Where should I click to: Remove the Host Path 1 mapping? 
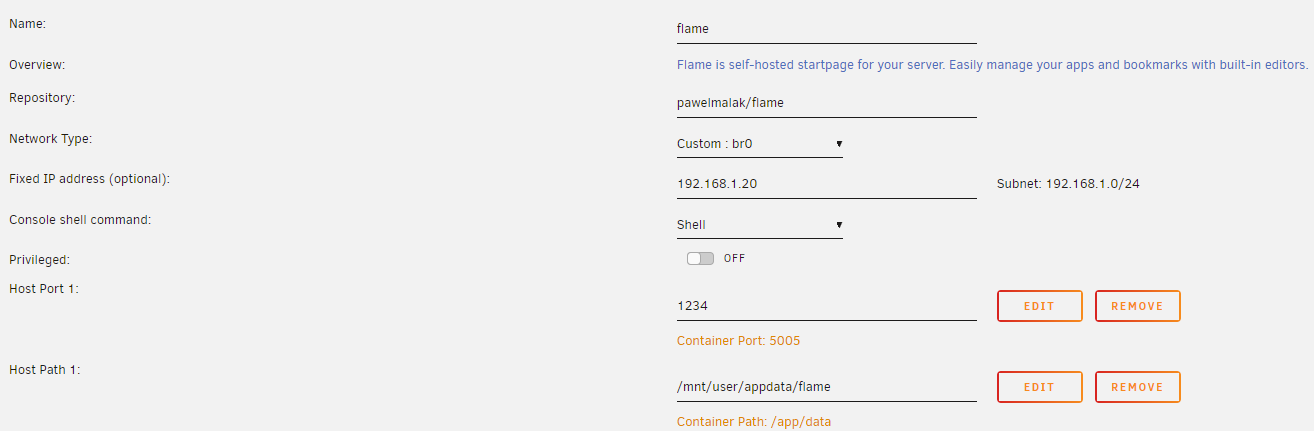1137,387
